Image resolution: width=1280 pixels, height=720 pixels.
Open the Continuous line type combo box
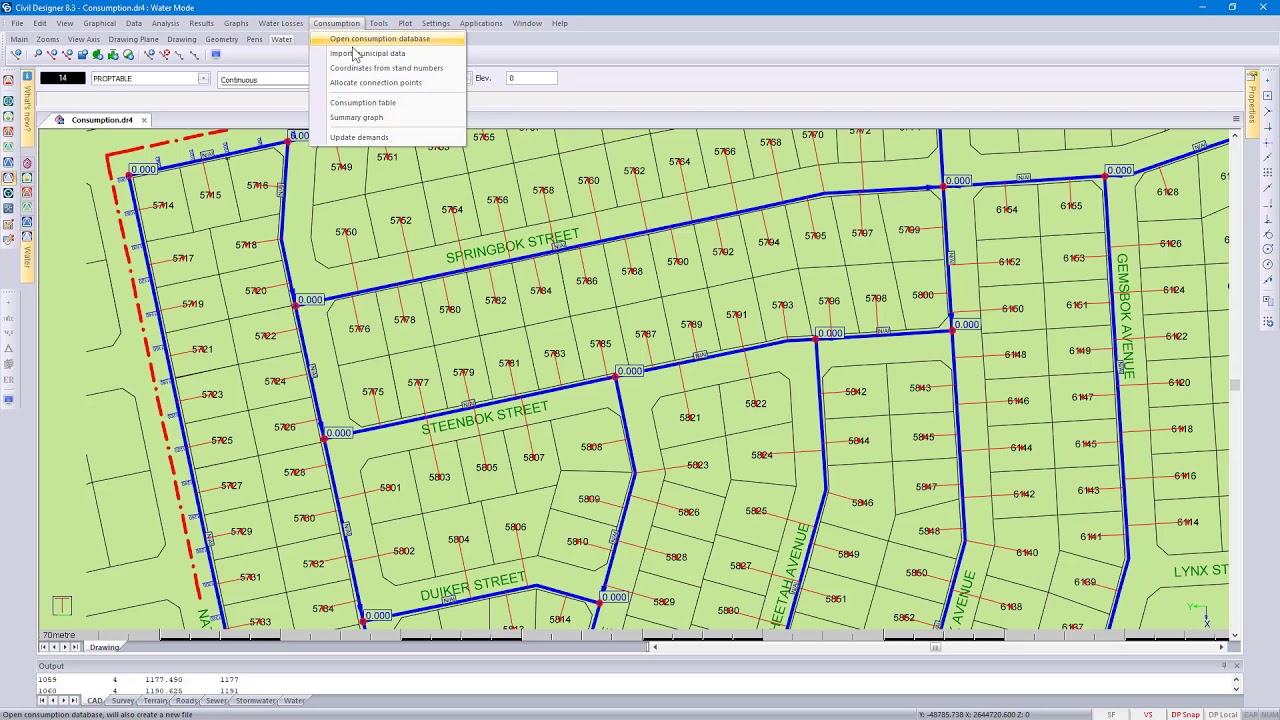click(263, 79)
